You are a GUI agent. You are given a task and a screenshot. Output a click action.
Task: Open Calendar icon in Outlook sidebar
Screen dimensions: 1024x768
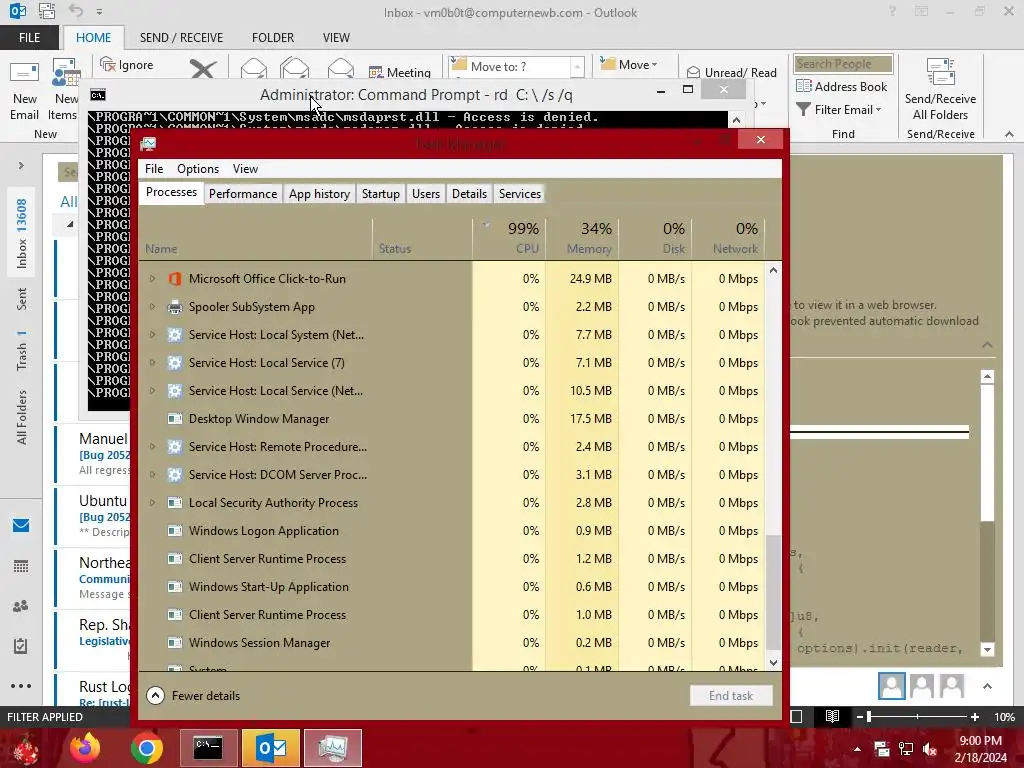point(21,566)
